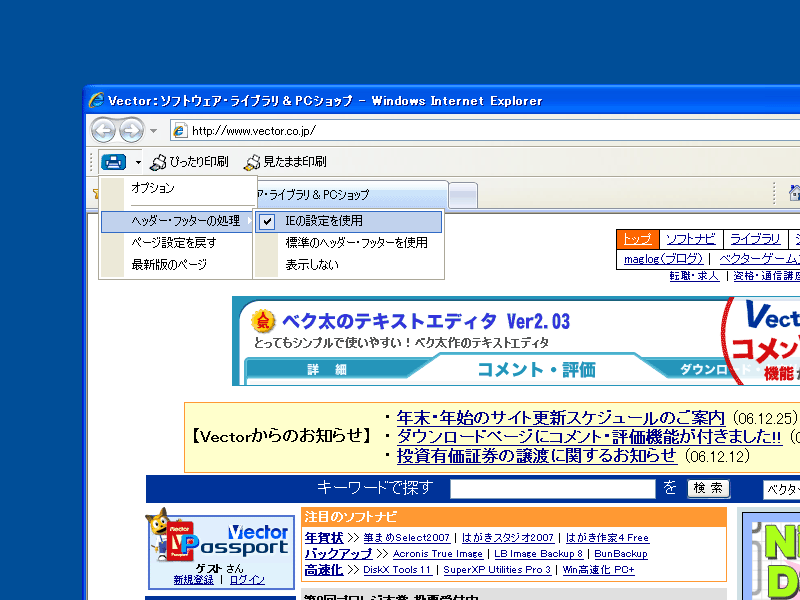
Task: Open the トップ navigation tab
Action: tap(637, 239)
